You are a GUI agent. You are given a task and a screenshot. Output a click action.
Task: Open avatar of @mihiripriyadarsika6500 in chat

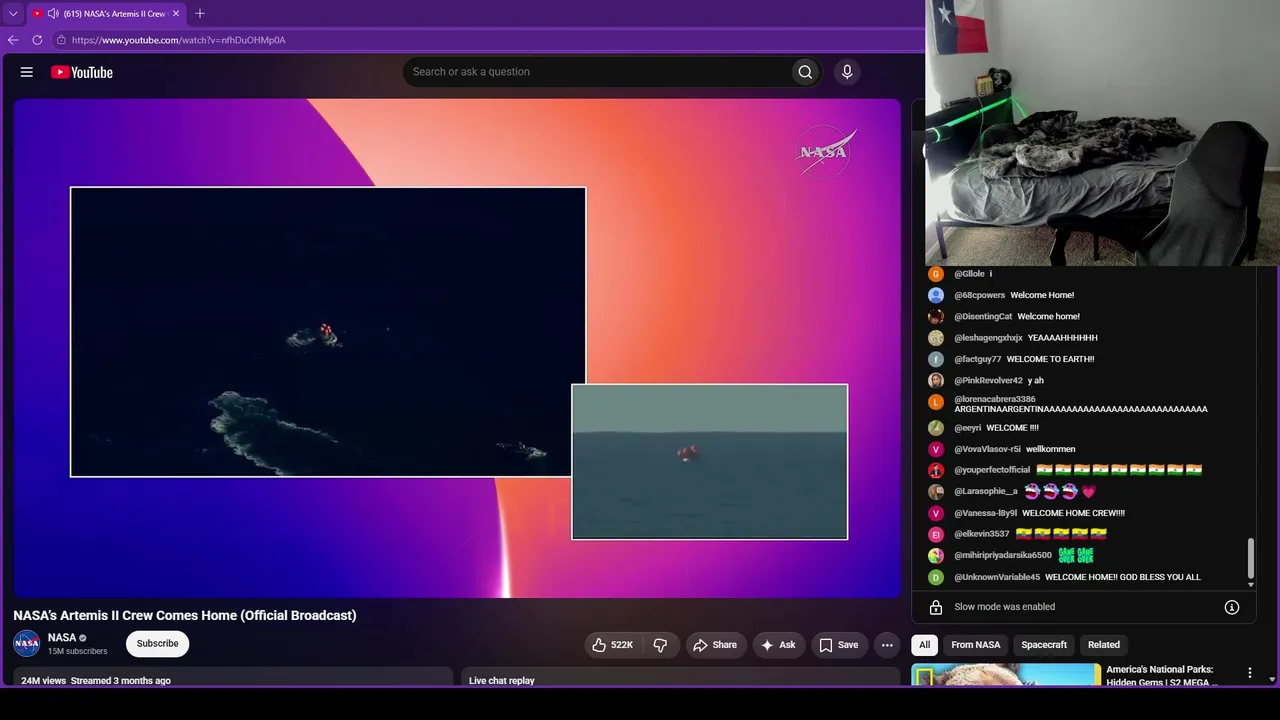[x=936, y=555]
